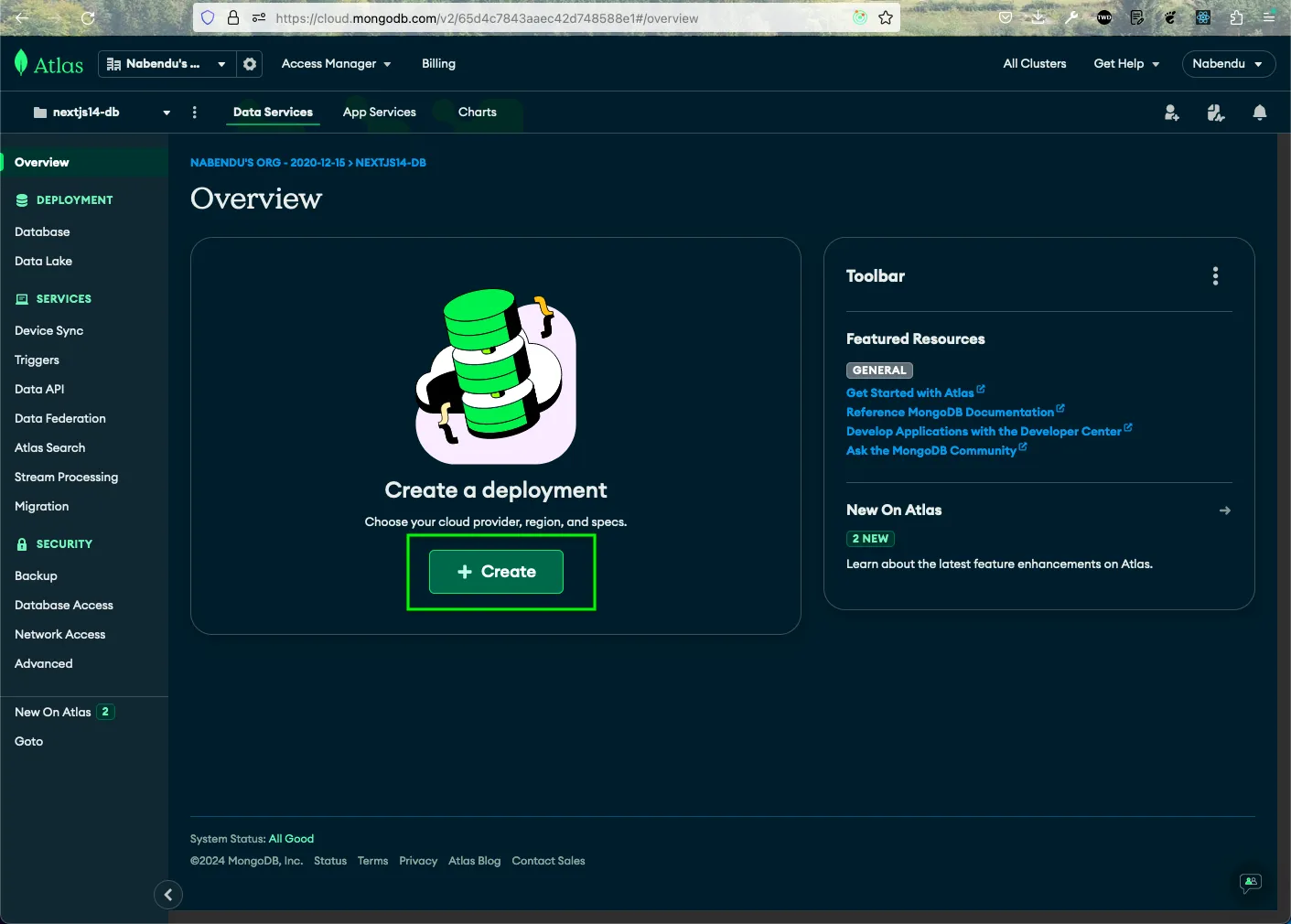
Task: Switch to the App Services tab
Action: click(x=380, y=113)
